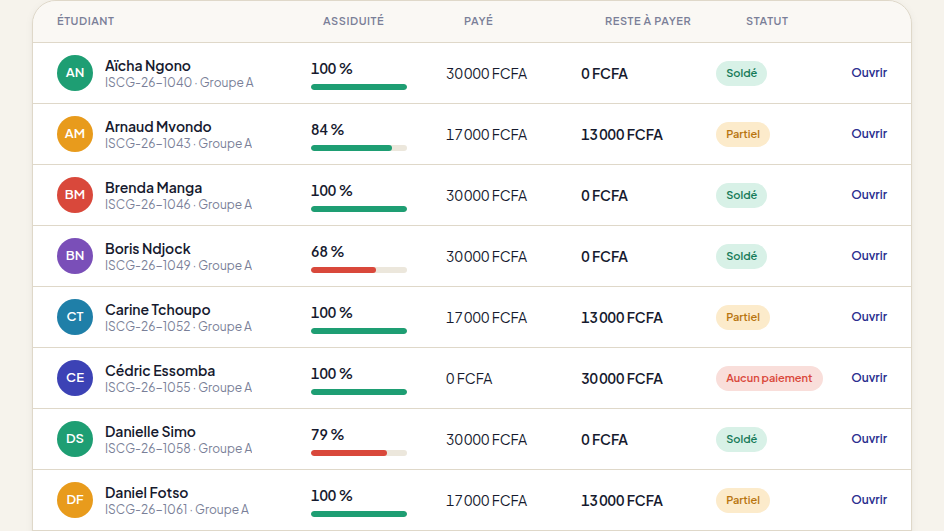Click the AN avatar for Aïcha Ngono
Image resolution: width=944 pixels, height=531 pixels.
point(75,73)
